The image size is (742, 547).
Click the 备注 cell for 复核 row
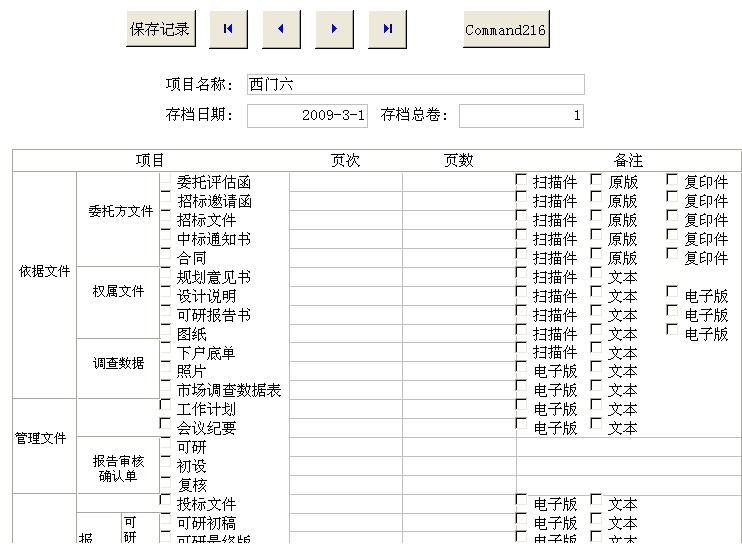pyautogui.click(x=629, y=485)
